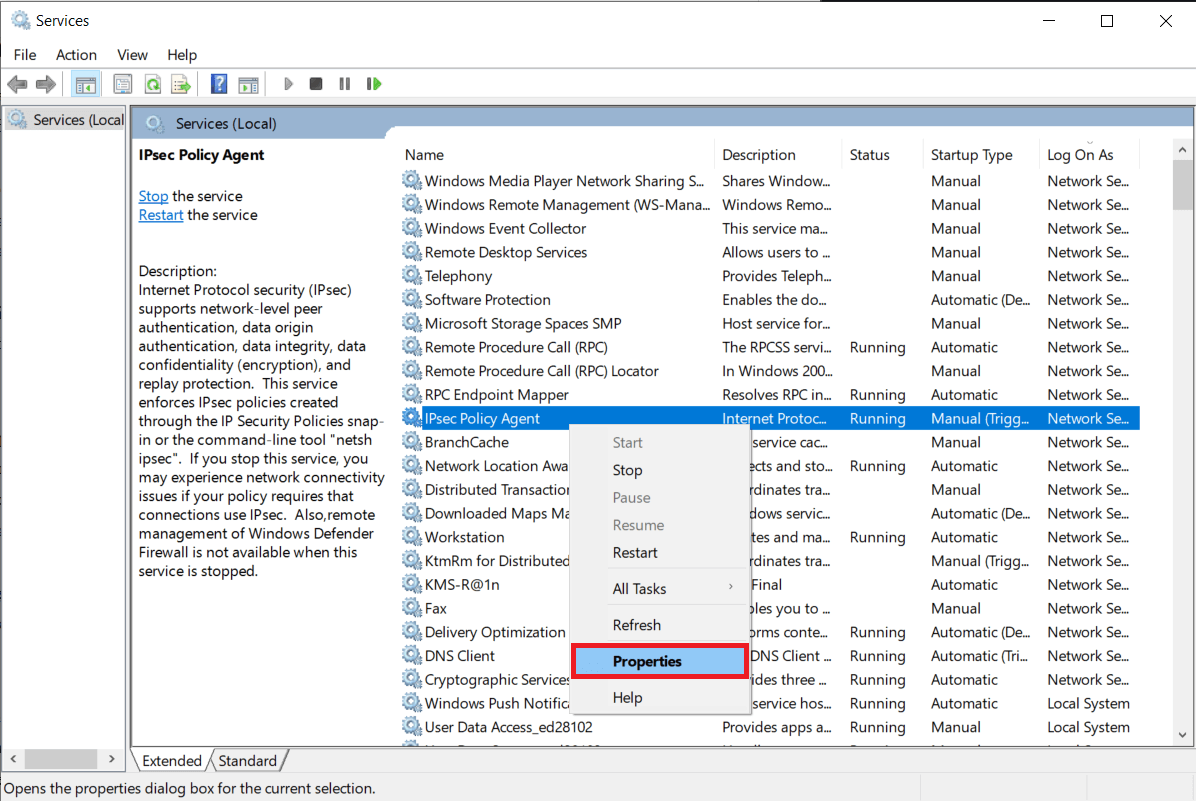This screenshot has height=801, width=1196.
Task: Choose Properties from the context menu
Action: click(646, 661)
